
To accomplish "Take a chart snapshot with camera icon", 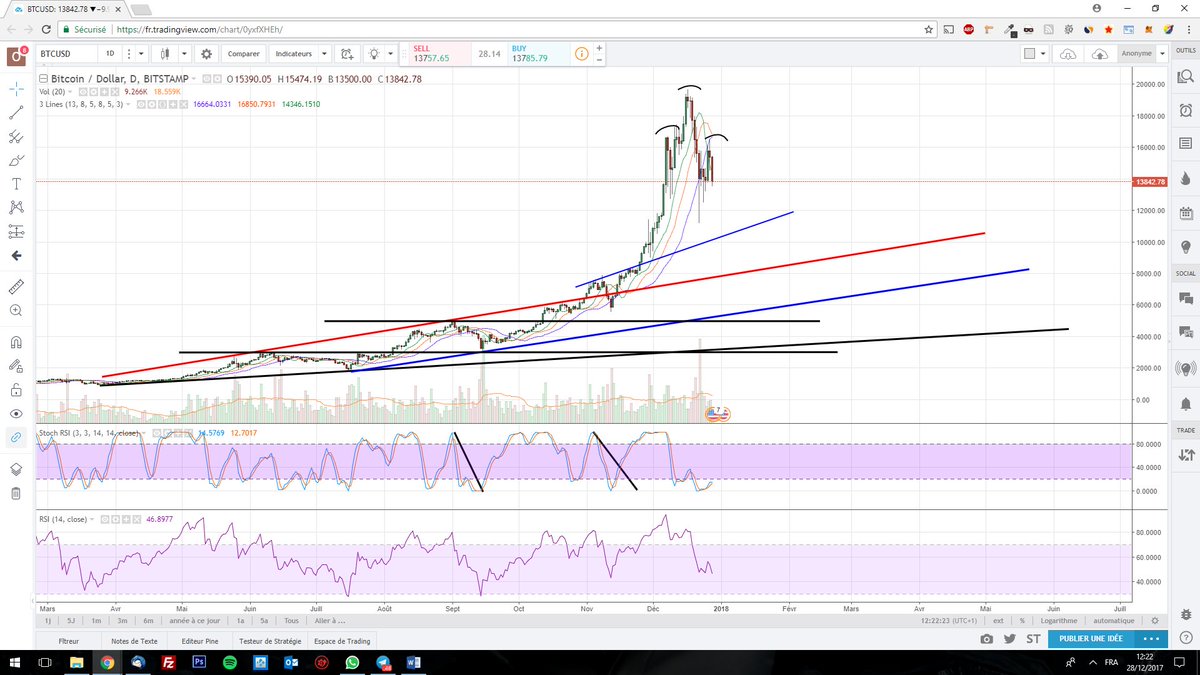I will [x=987, y=640].
